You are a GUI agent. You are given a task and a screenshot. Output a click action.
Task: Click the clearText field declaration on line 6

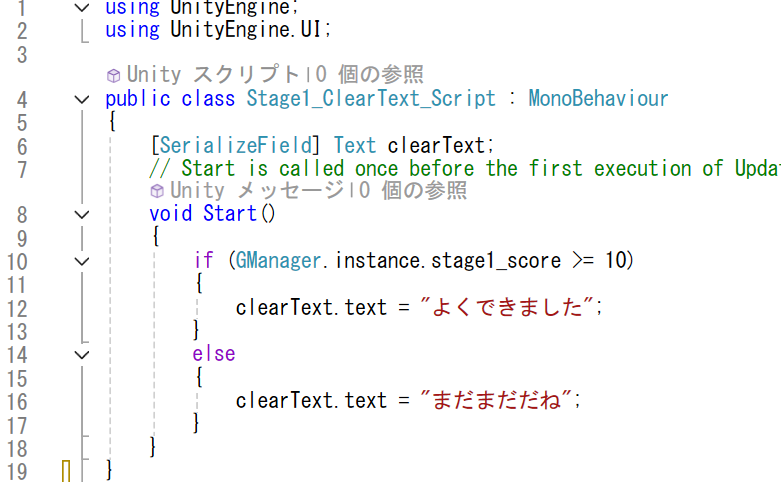pos(436,145)
